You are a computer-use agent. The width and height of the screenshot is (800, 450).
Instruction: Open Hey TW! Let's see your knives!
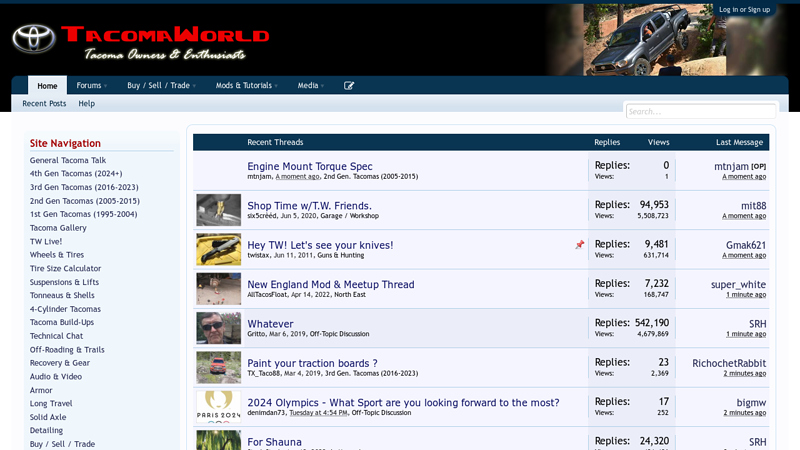(x=320, y=245)
